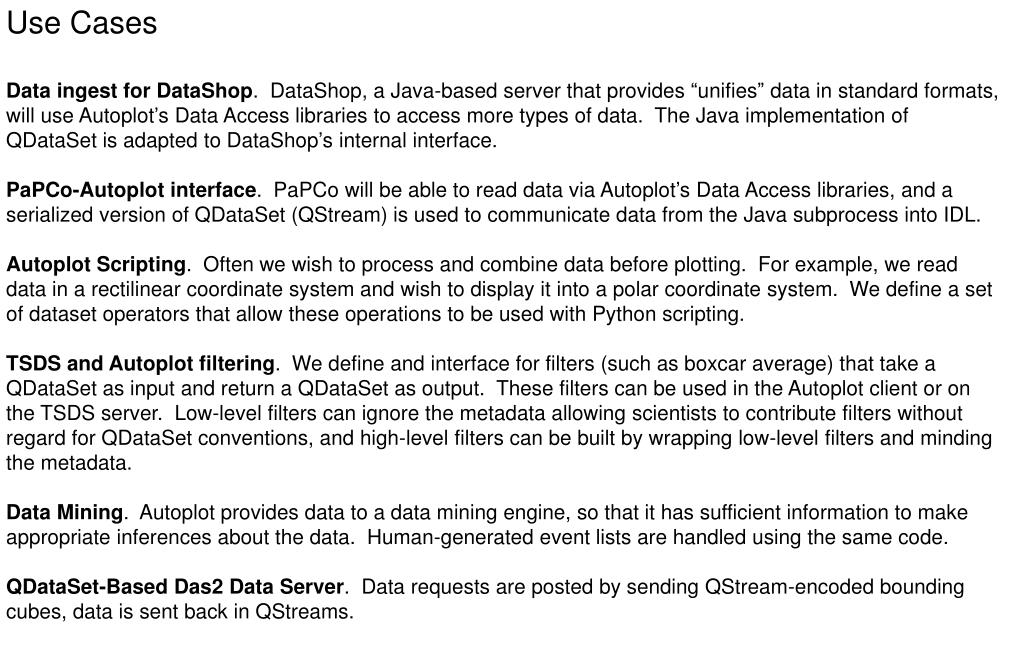Click the bold 'Data ingest for DataShop' heading
This screenshot has width=1023, height=651.
(x=129, y=91)
